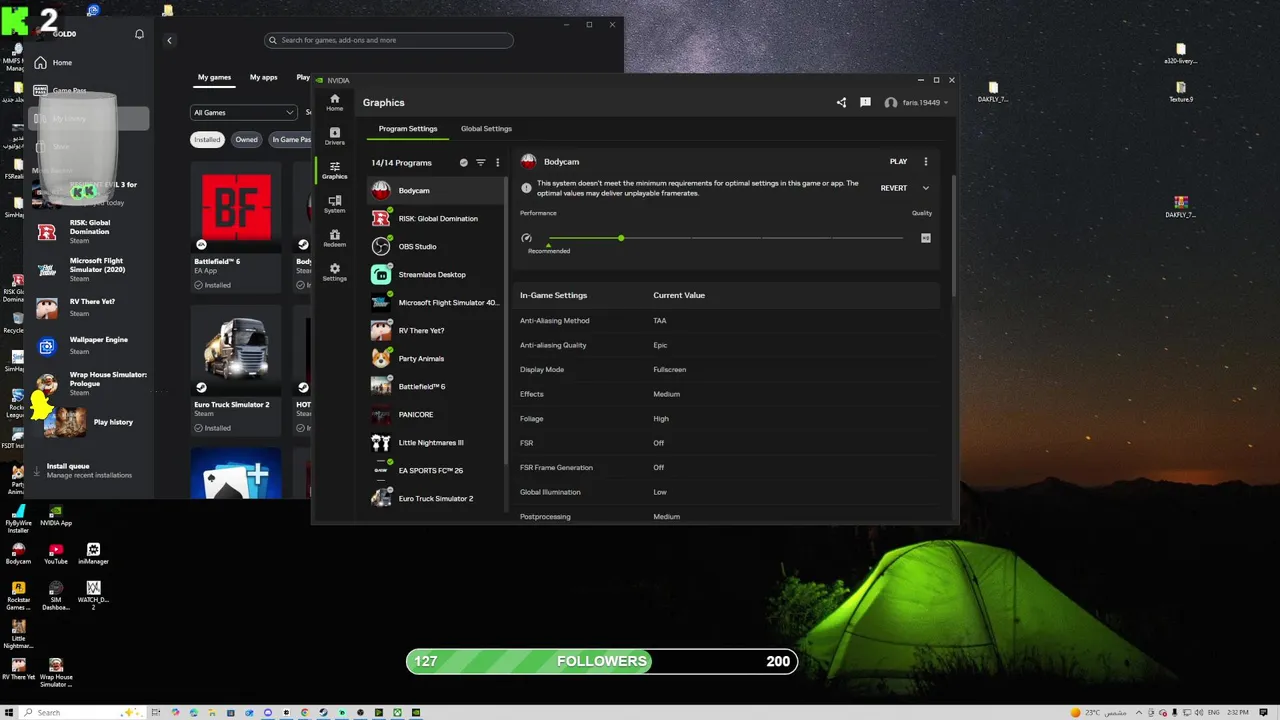Expand the chevron next to REVERT
This screenshot has height=720, width=1280.
[925, 188]
